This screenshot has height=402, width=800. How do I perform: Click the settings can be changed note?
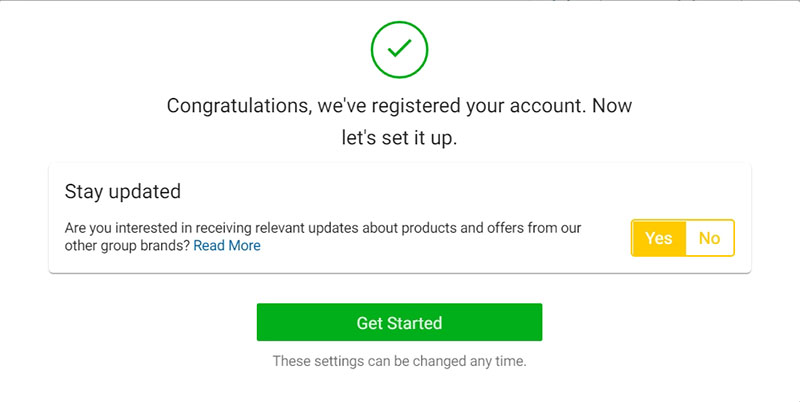pos(399,361)
